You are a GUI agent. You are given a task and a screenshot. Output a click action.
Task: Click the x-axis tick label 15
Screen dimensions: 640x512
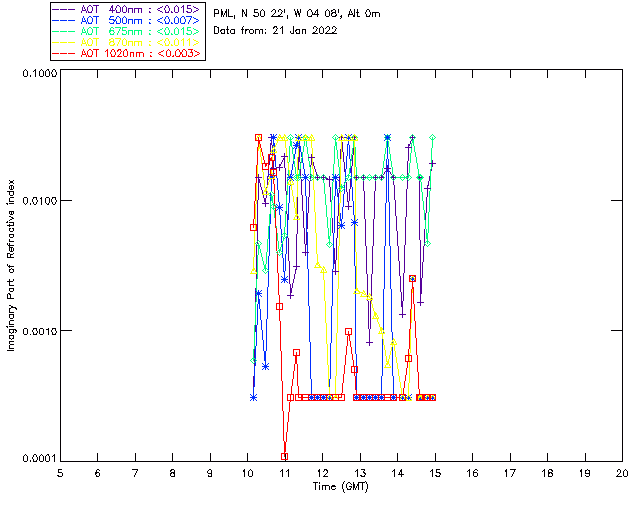[x=435, y=473]
